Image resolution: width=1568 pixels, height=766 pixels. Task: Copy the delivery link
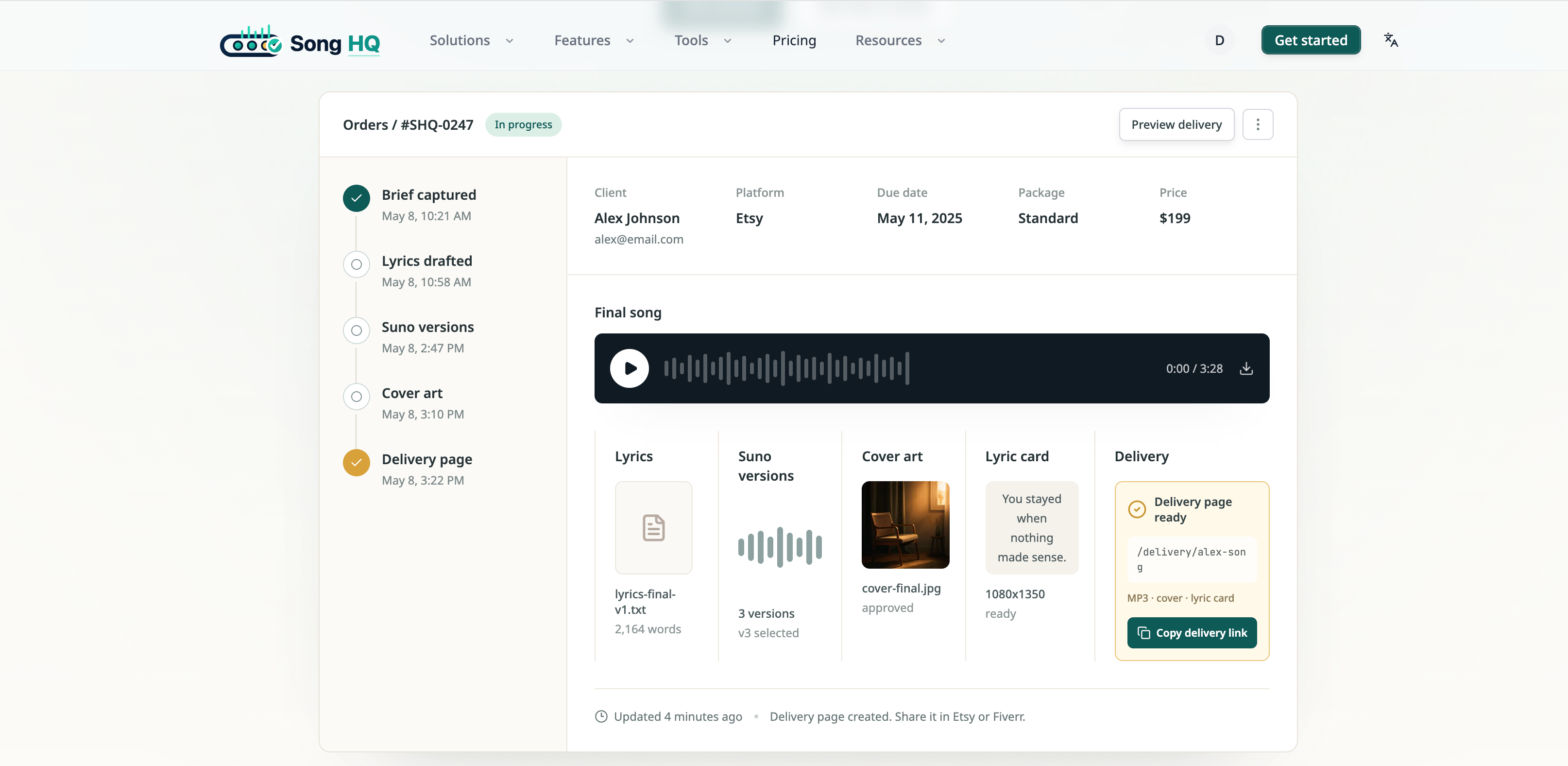pos(1191,633)
